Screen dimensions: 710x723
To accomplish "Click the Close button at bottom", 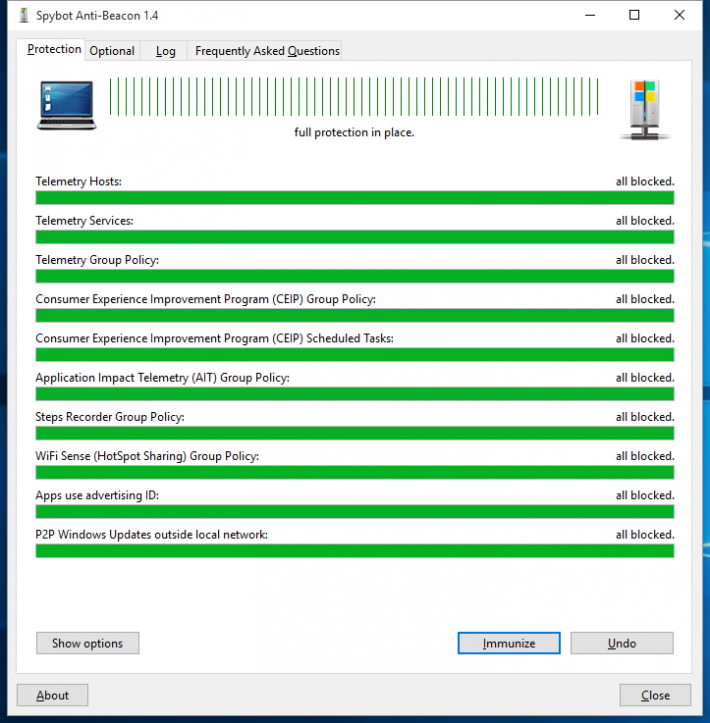I will (655, 695).
